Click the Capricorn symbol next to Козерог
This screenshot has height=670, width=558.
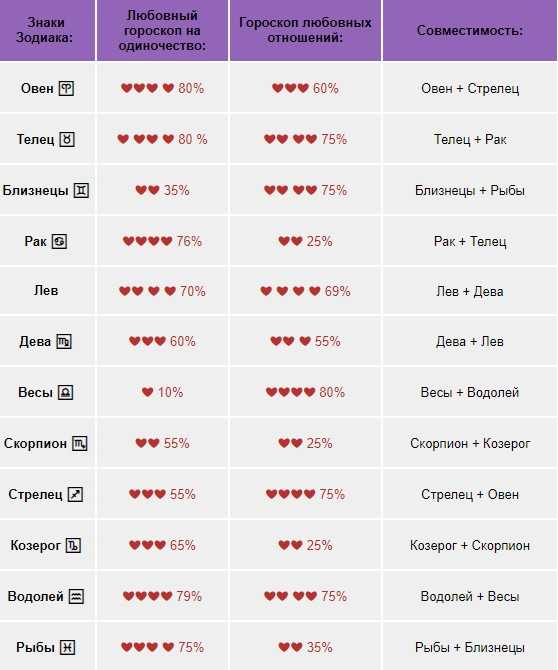tap(73, 546)
